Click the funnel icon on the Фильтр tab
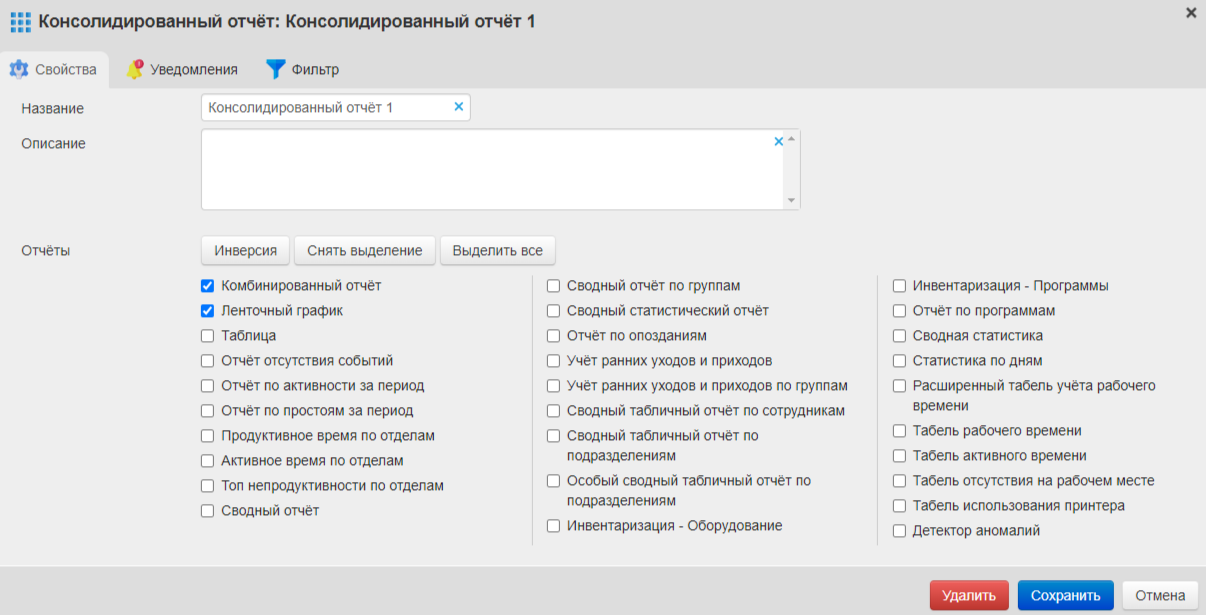This screenshot has height=615, width=1206. click(x=277, y=69)
